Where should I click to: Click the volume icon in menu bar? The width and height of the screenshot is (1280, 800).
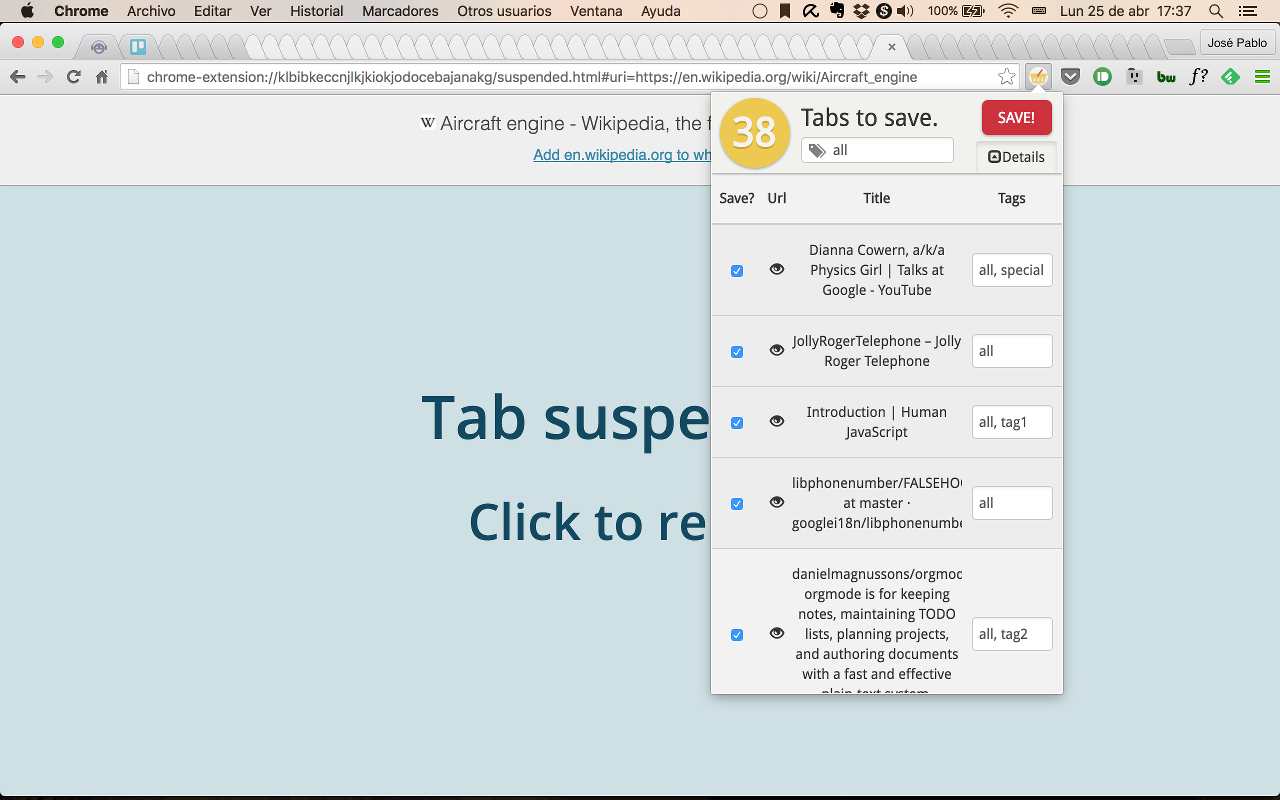pos(906,11)
